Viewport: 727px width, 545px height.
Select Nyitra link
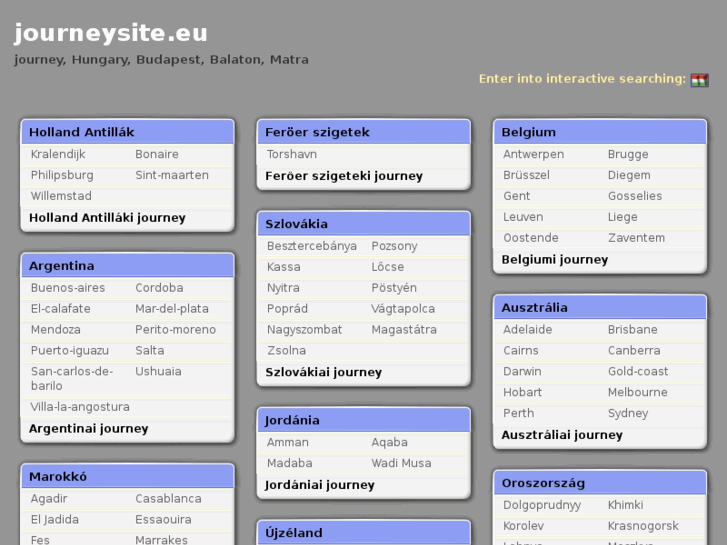(x=283, y=288)
